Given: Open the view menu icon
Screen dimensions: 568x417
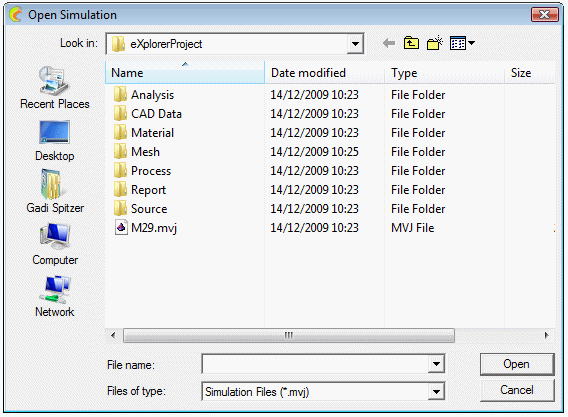Looking at the screenshot, I should coord(462,43).
